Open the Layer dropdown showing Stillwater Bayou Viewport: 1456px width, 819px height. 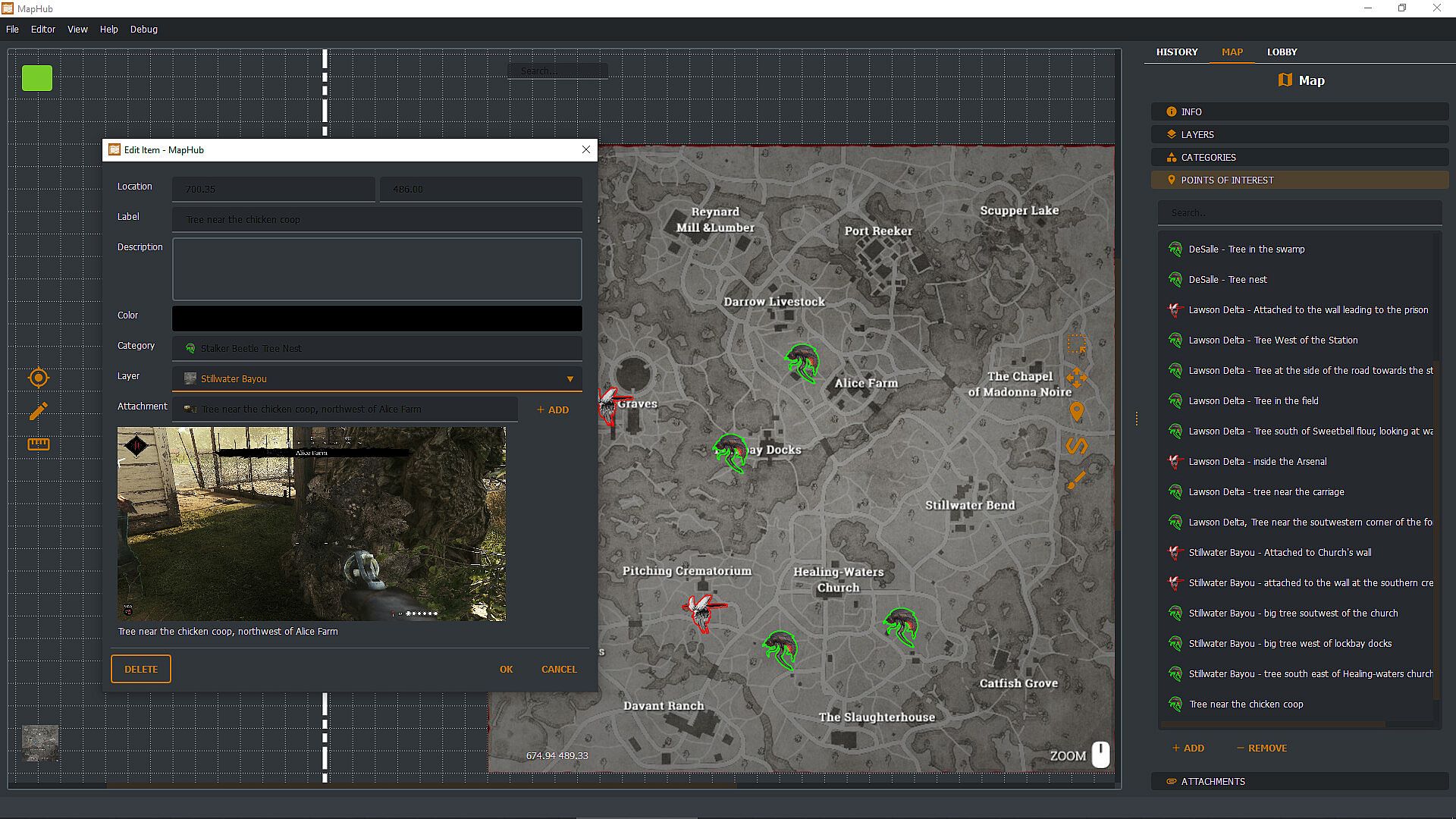[x=377, y=378]
